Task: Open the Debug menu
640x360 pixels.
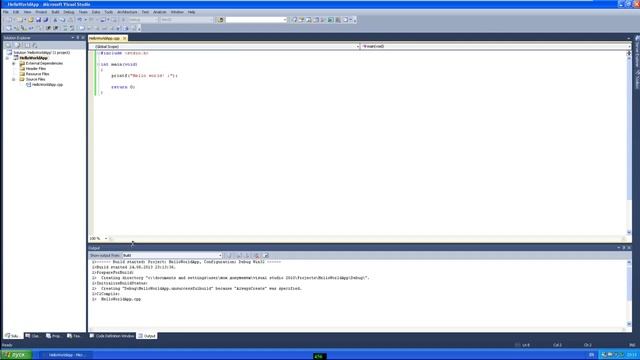Action: [69, 12]
